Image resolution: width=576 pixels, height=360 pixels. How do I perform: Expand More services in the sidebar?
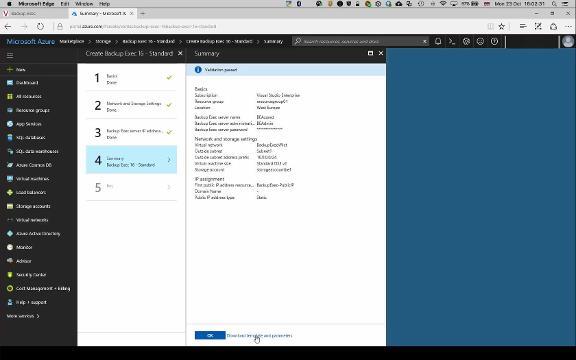click(x=23, y=316)
